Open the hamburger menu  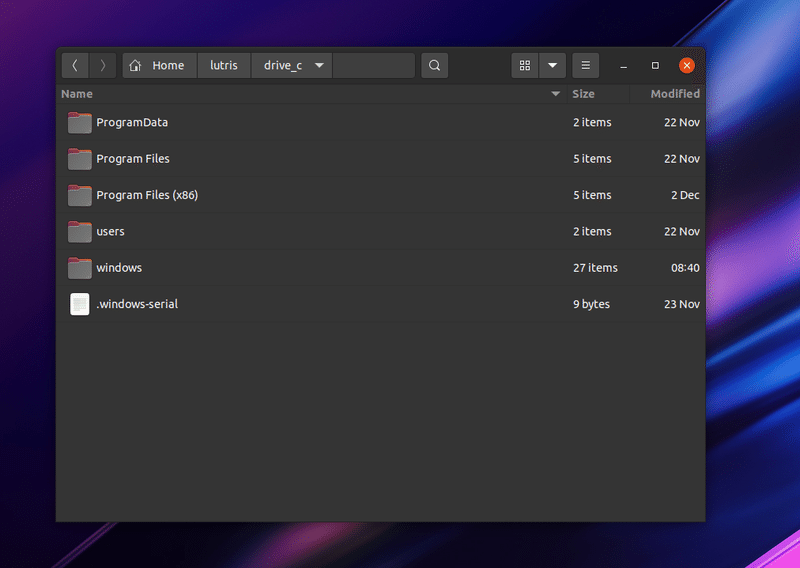[586, 65]
